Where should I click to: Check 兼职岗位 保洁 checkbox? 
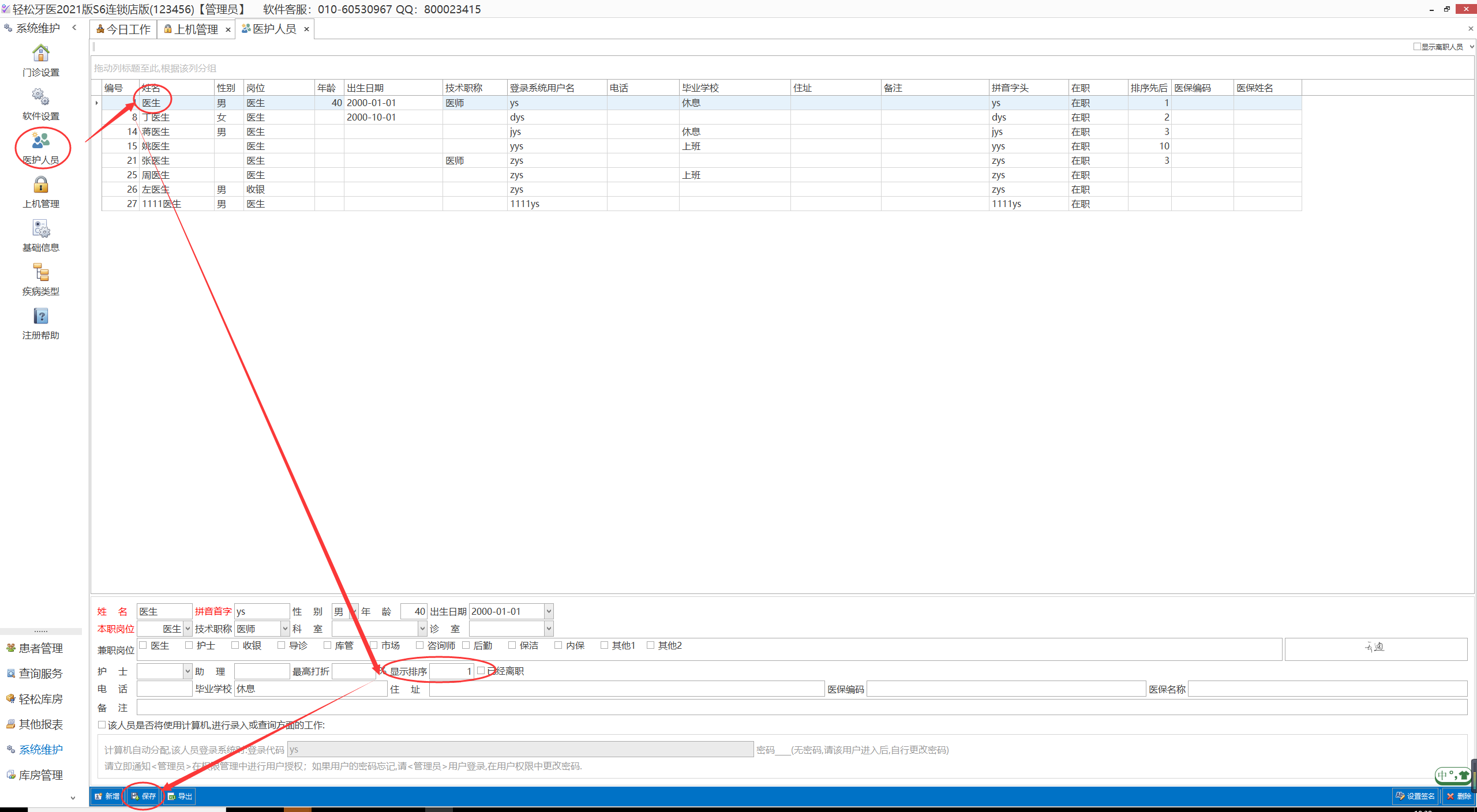click(x=512, y=645)
